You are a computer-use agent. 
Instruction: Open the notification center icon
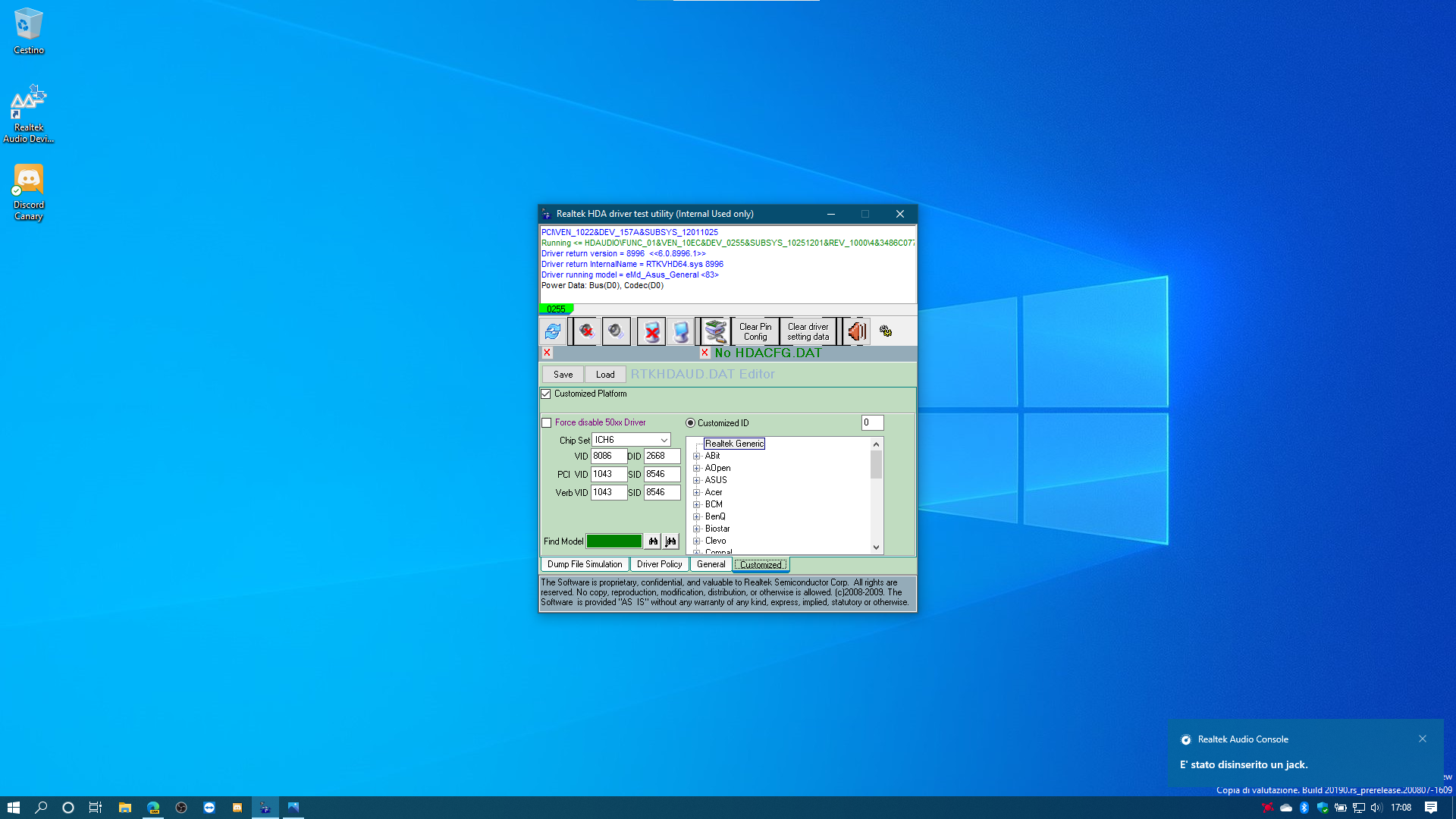click(x=1431, y=808)
